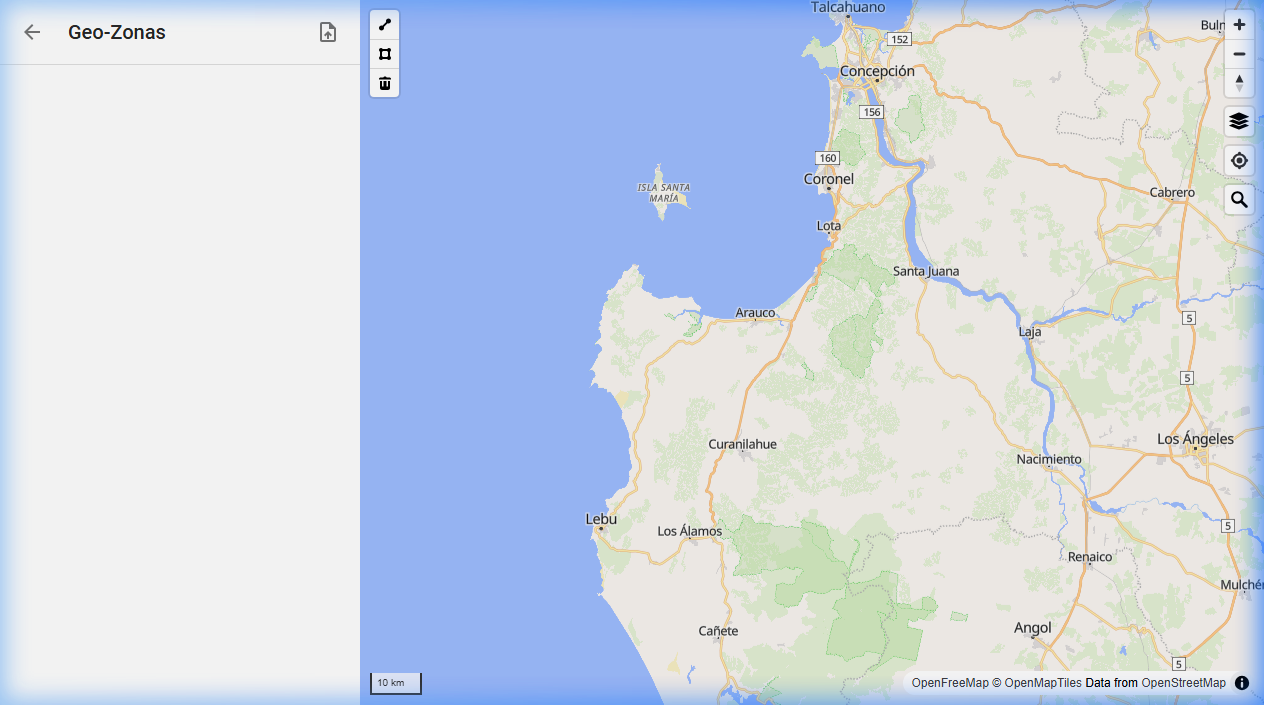Click the Nacimiento town label

tap(1049, 459)
